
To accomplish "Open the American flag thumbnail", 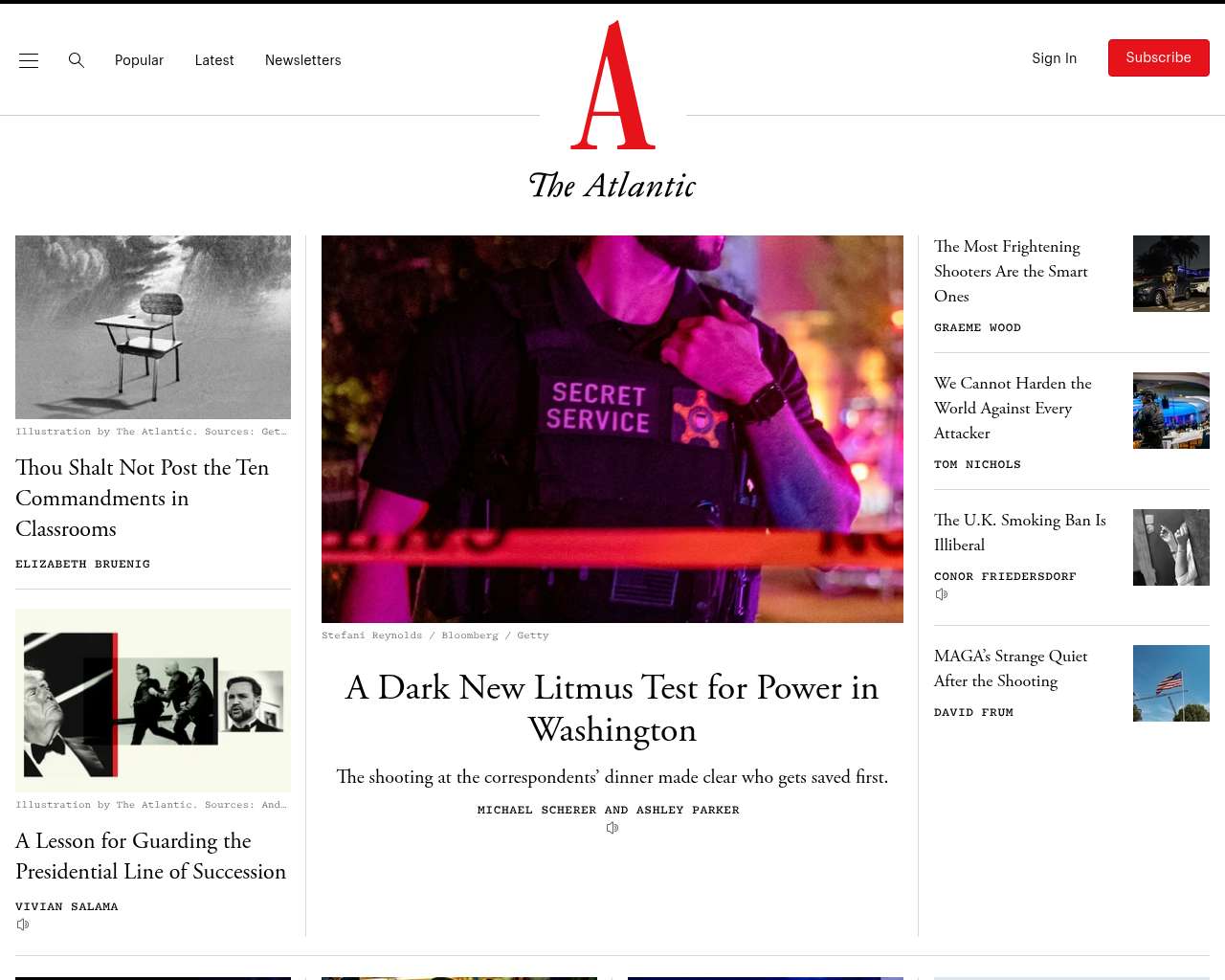I will click(x=1171, y=683).
